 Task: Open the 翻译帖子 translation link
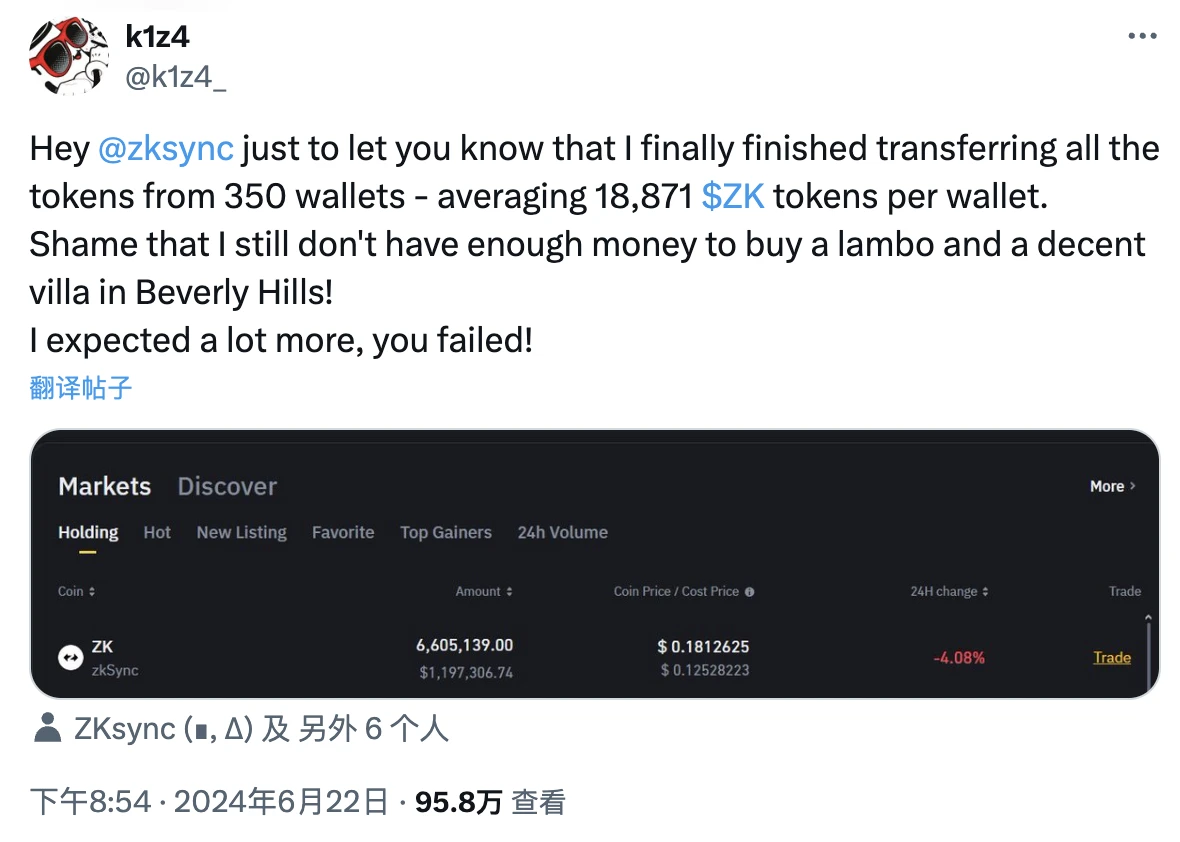point(79,387)
